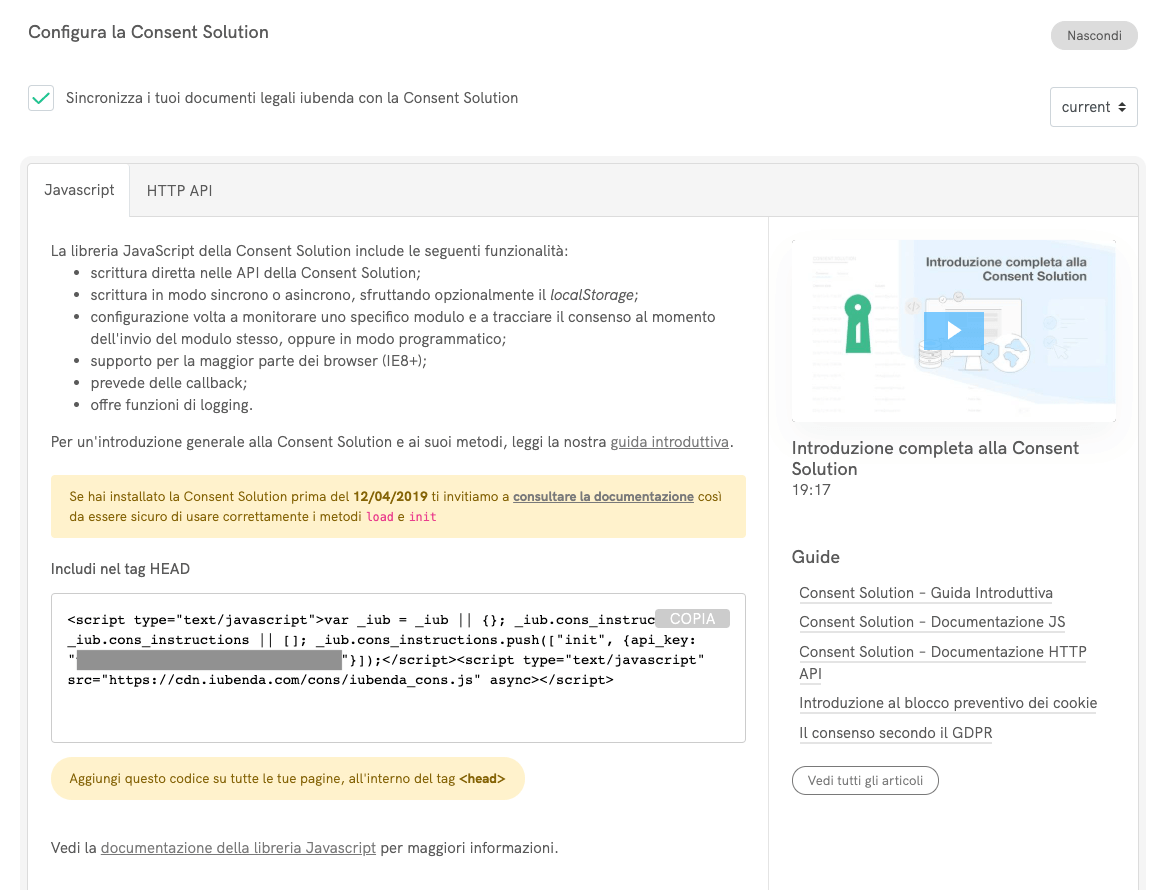Open 'Introduzione al blocco preventivo dei cookie'
The image size is (1165, 890).
pos(947,703)
